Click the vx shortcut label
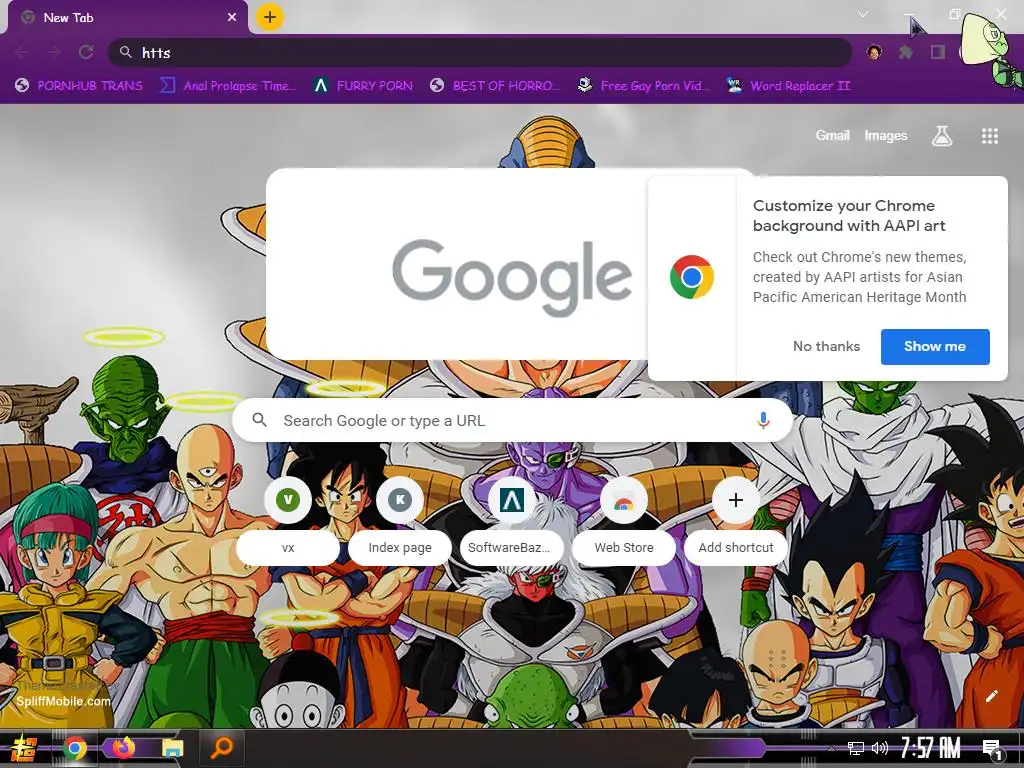The image size is (1024, 768). [288, 547]
